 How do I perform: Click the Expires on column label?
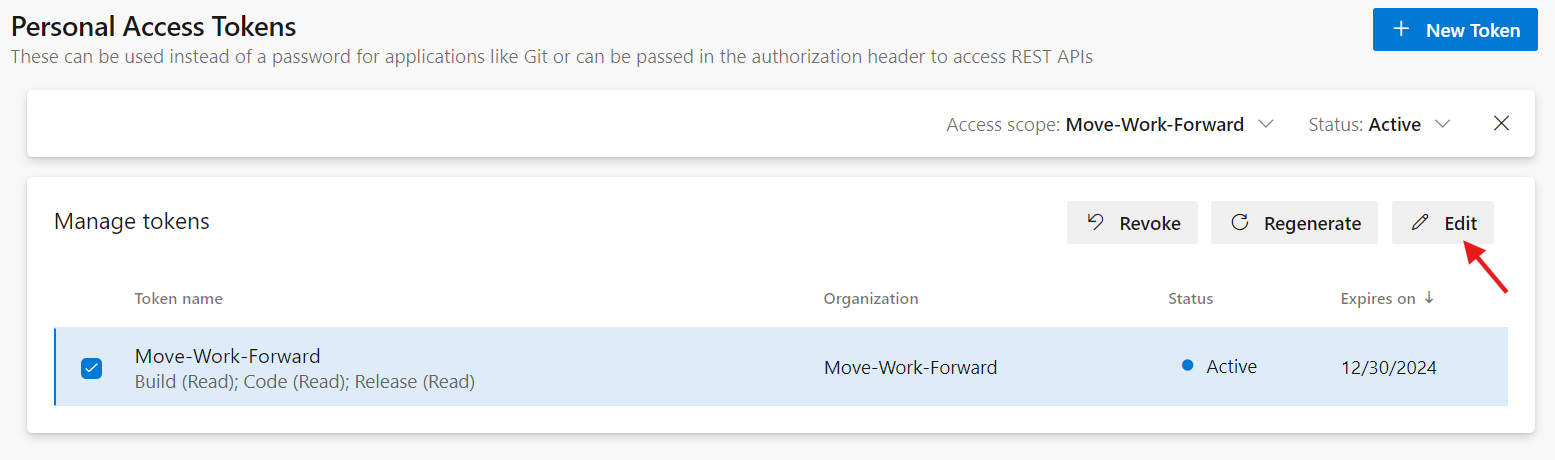point(1378,299)
